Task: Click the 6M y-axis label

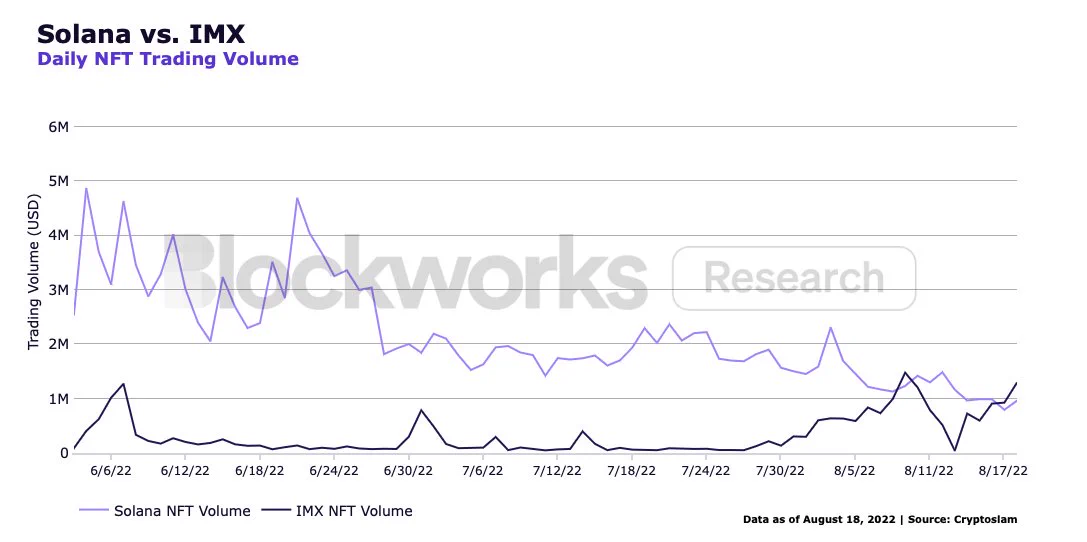Action: (x=58, y=127)
